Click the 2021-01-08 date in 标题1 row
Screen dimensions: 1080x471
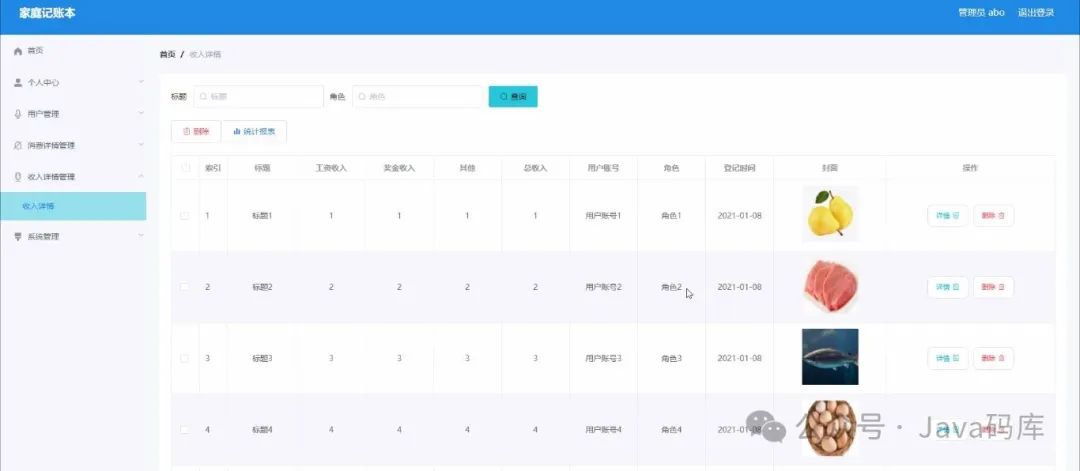coord(740,216)
